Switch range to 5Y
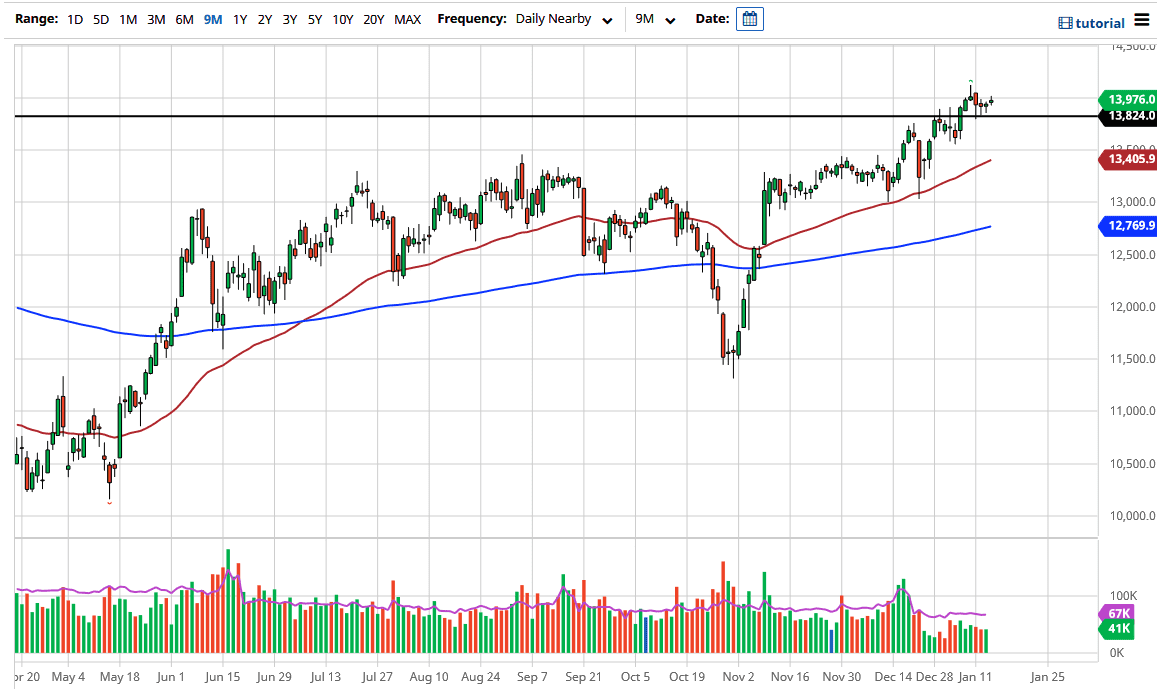 [315, 20]
